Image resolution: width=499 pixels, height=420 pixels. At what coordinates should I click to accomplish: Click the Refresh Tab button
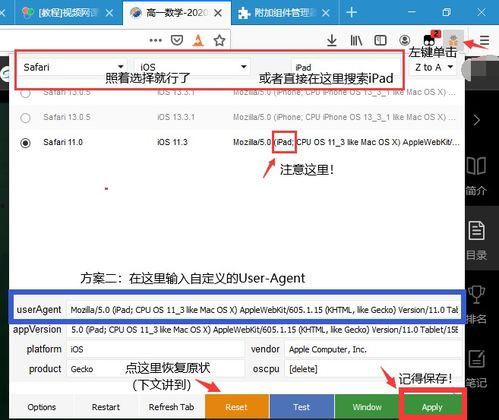point(171,407)
